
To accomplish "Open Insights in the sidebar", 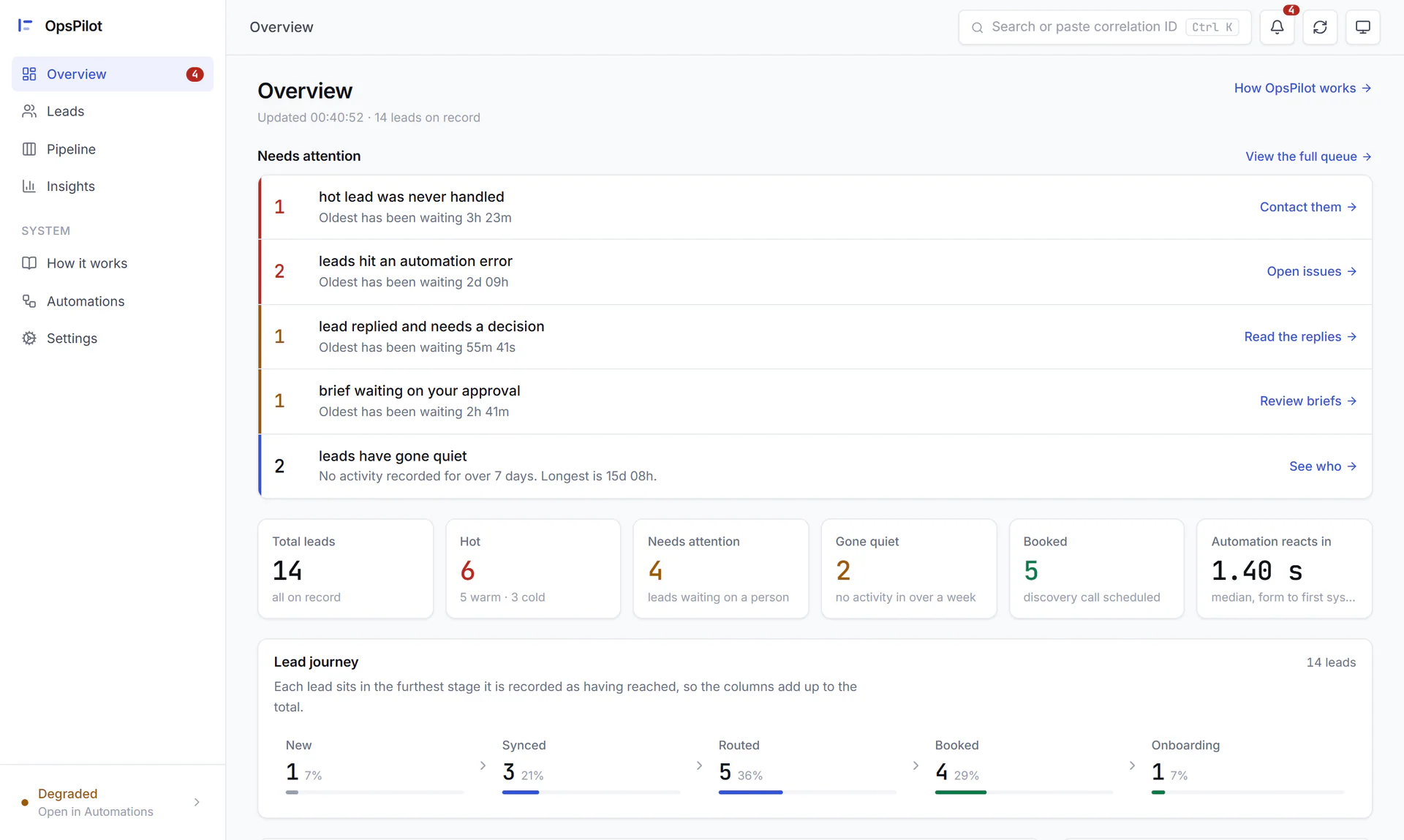I will [113, 186].
